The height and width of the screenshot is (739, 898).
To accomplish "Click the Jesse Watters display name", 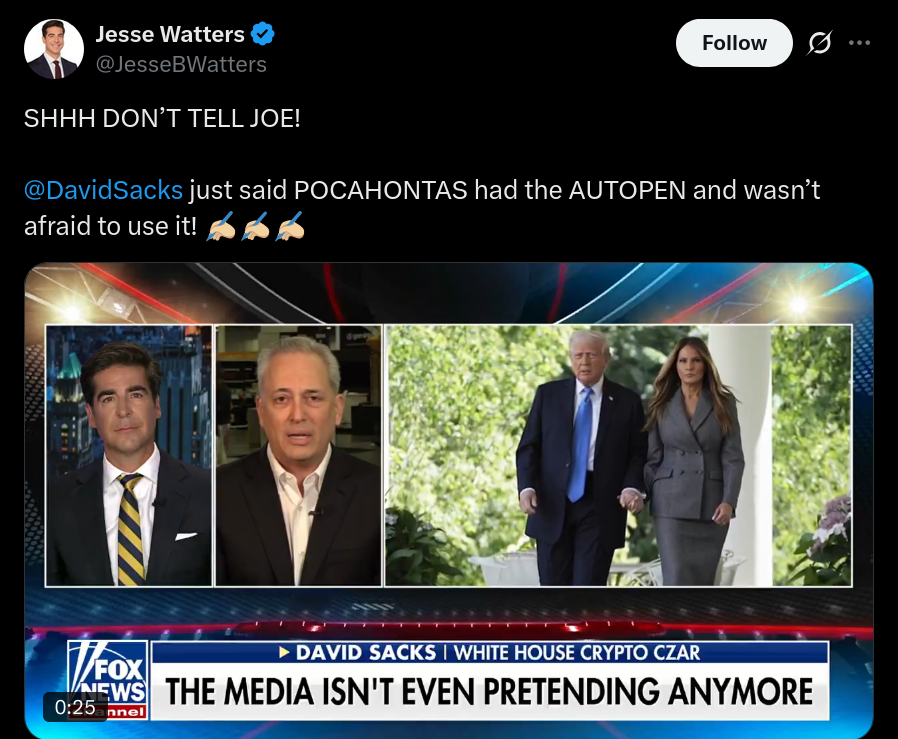I will click(x=170, y=34).
